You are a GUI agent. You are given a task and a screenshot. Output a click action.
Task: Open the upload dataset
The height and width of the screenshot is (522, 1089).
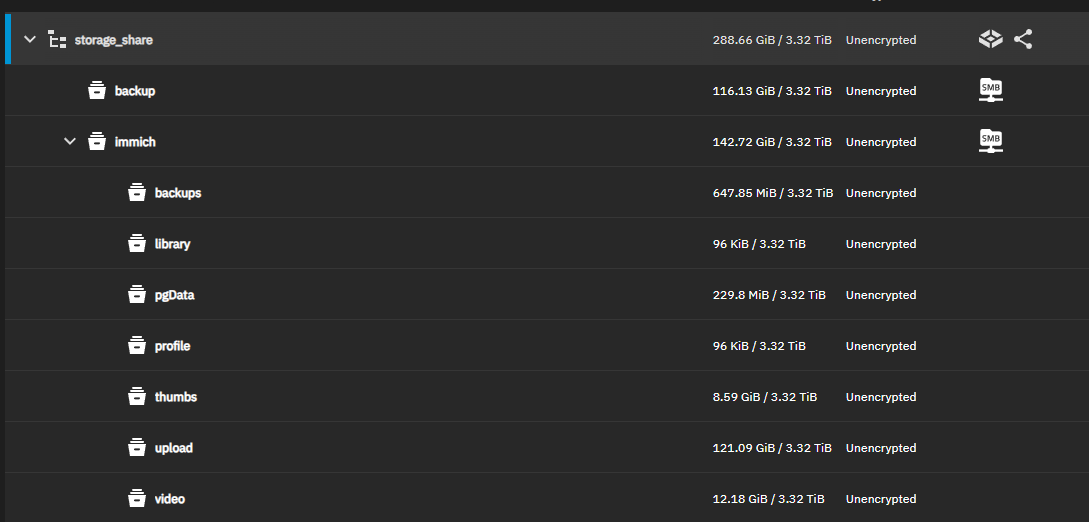[x=174, y=448]
